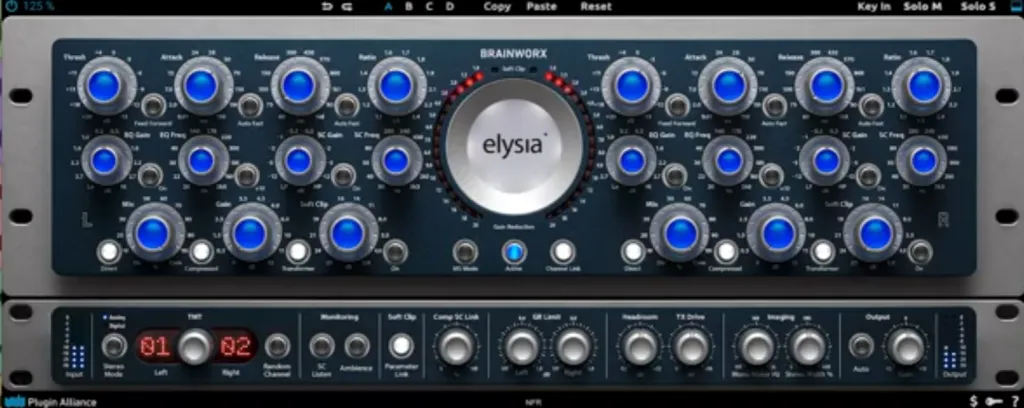This screenshot has width=1024, height=408.
Task: Select preset bank D
Action: tap(449, 7)
